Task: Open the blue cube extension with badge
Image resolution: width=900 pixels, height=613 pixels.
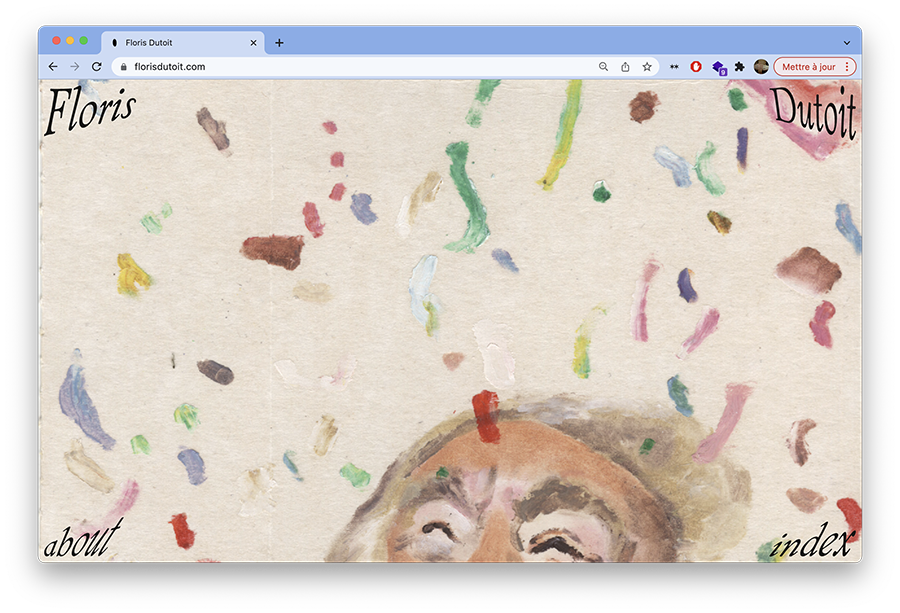Action: pyautogui.click(x=719, y=68)
